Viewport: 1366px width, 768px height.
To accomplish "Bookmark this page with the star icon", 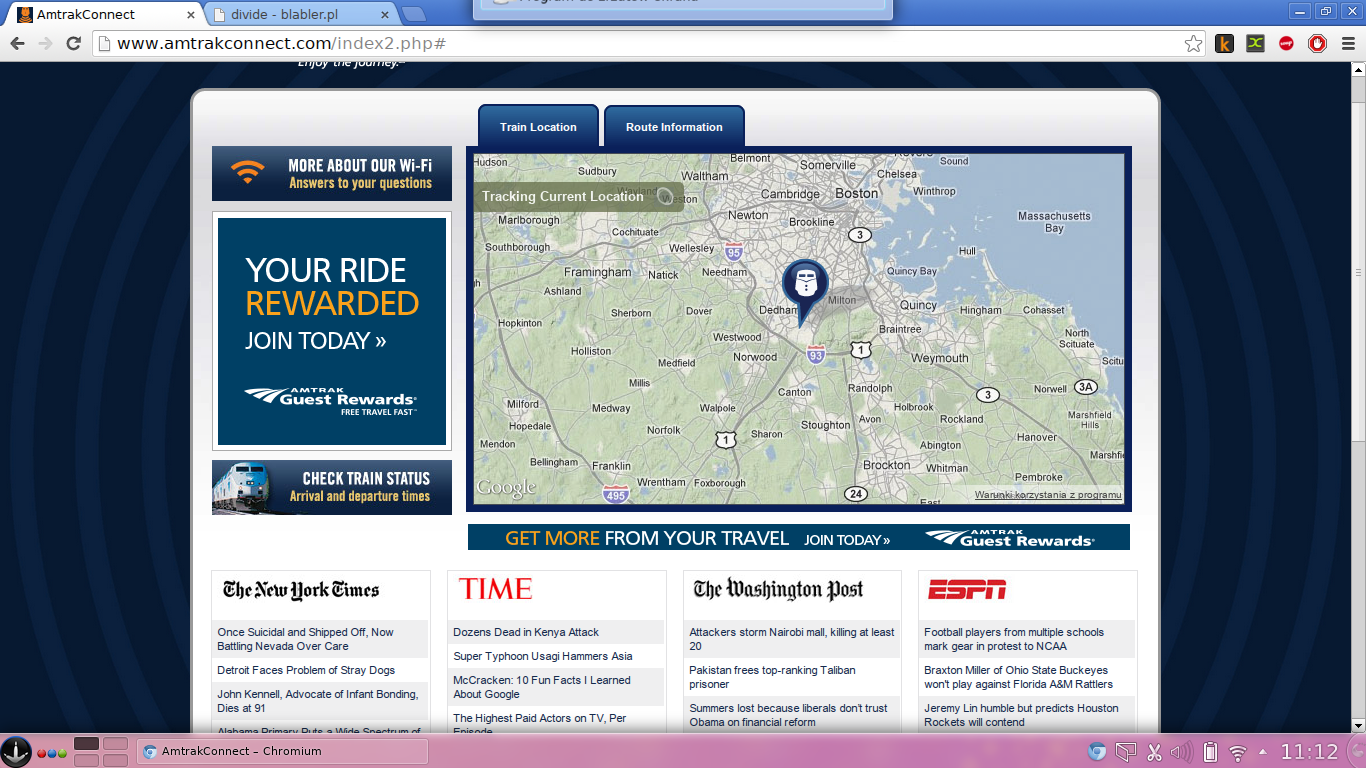I will 1193,43.
